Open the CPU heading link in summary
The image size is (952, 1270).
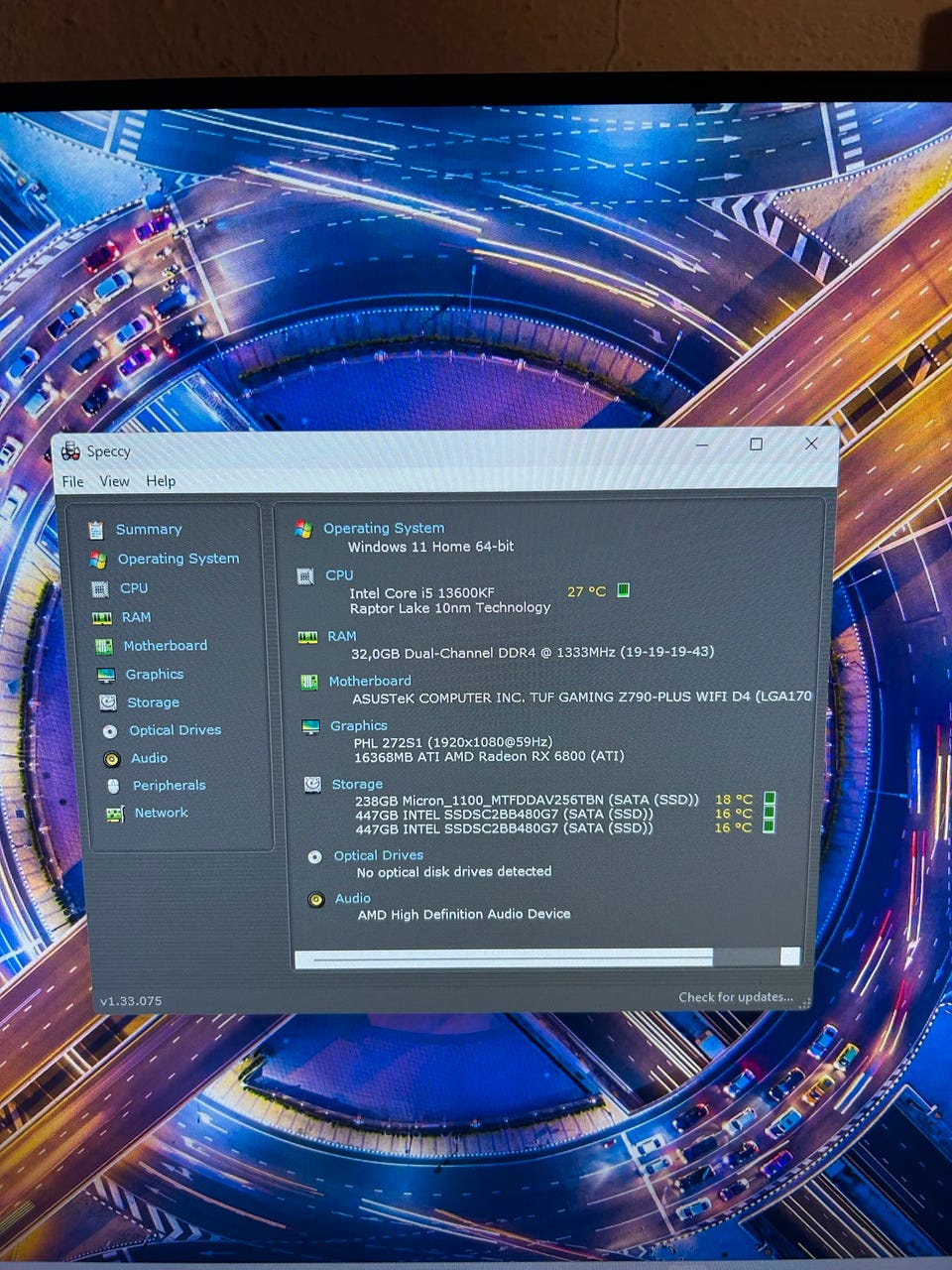coord(339,575)
